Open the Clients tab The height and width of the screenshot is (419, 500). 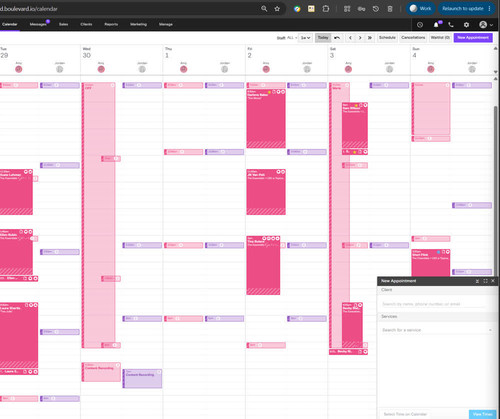[x=86, y=24]
